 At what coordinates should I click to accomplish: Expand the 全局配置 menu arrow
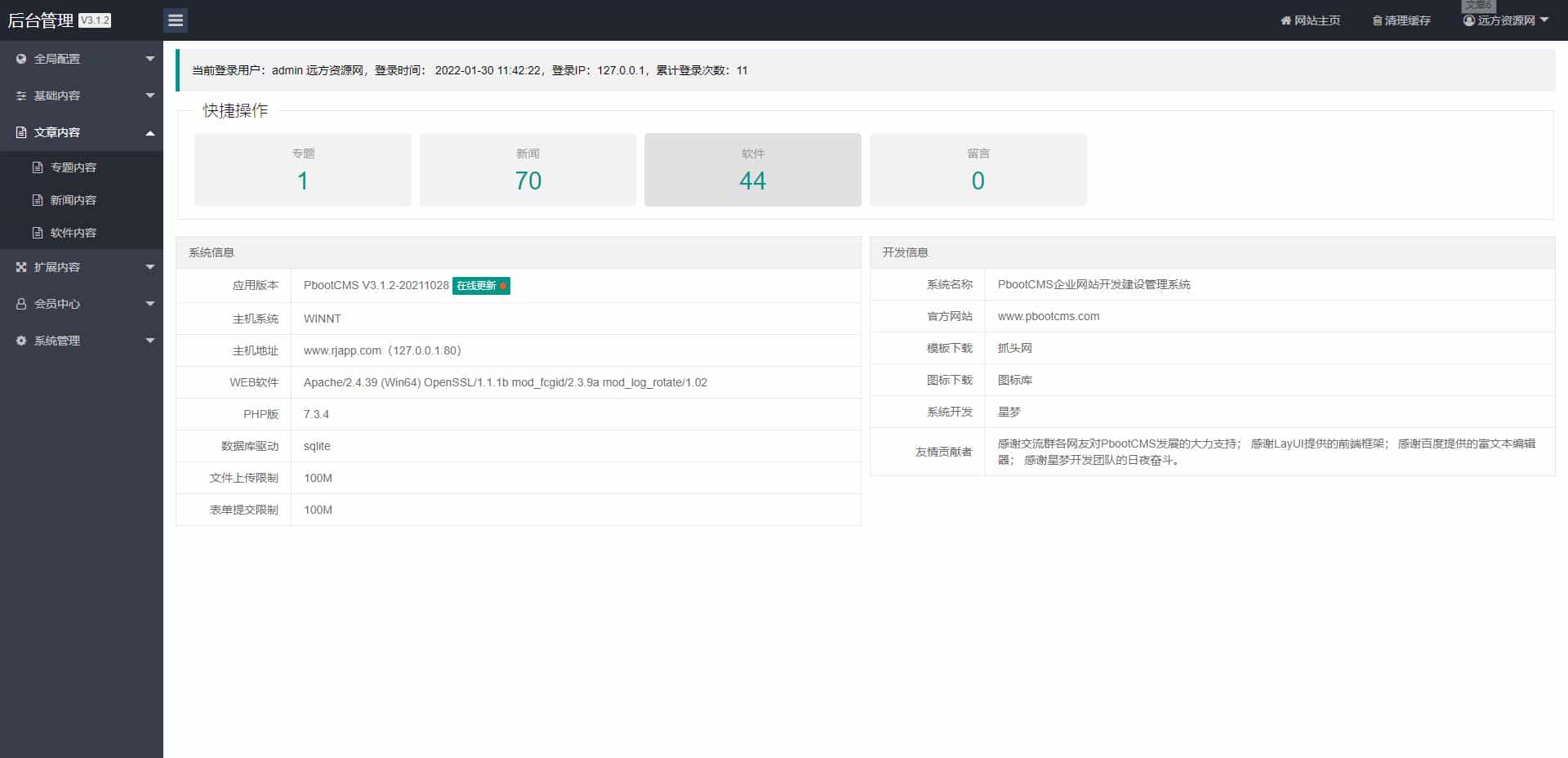(150, 59)
